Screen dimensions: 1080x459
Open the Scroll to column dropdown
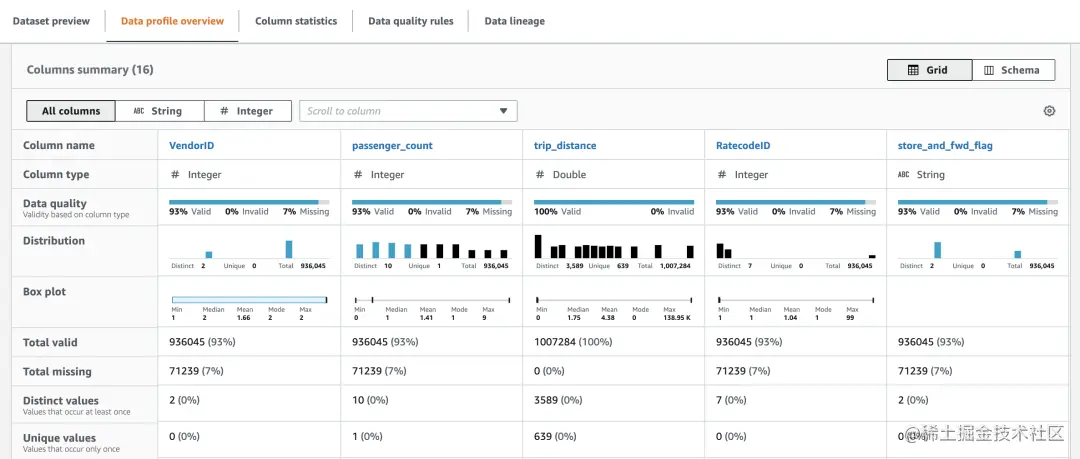(408, 111)
